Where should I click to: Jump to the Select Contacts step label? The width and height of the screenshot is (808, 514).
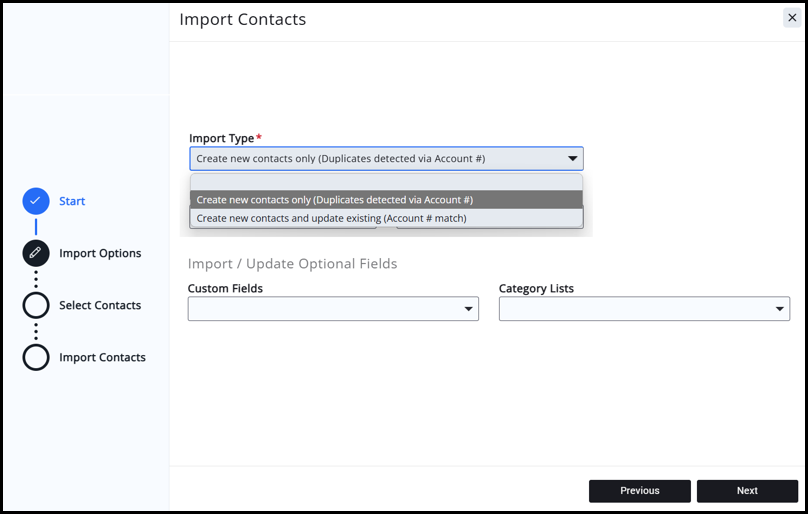tap(100, 305)
